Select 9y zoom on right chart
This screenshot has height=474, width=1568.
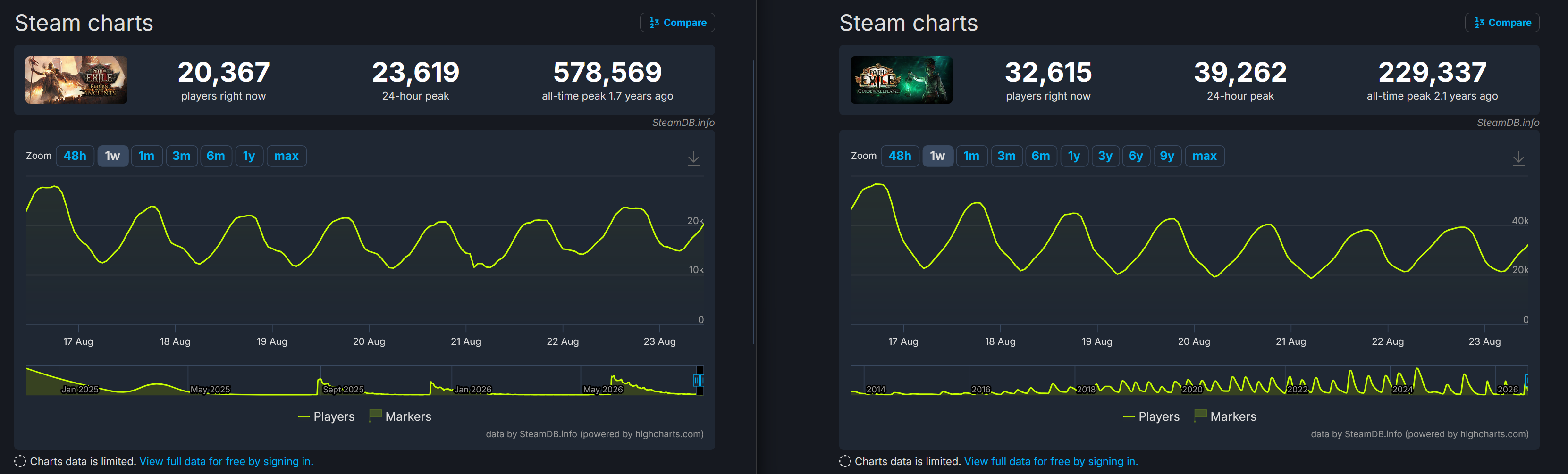tap(1167, 156)
